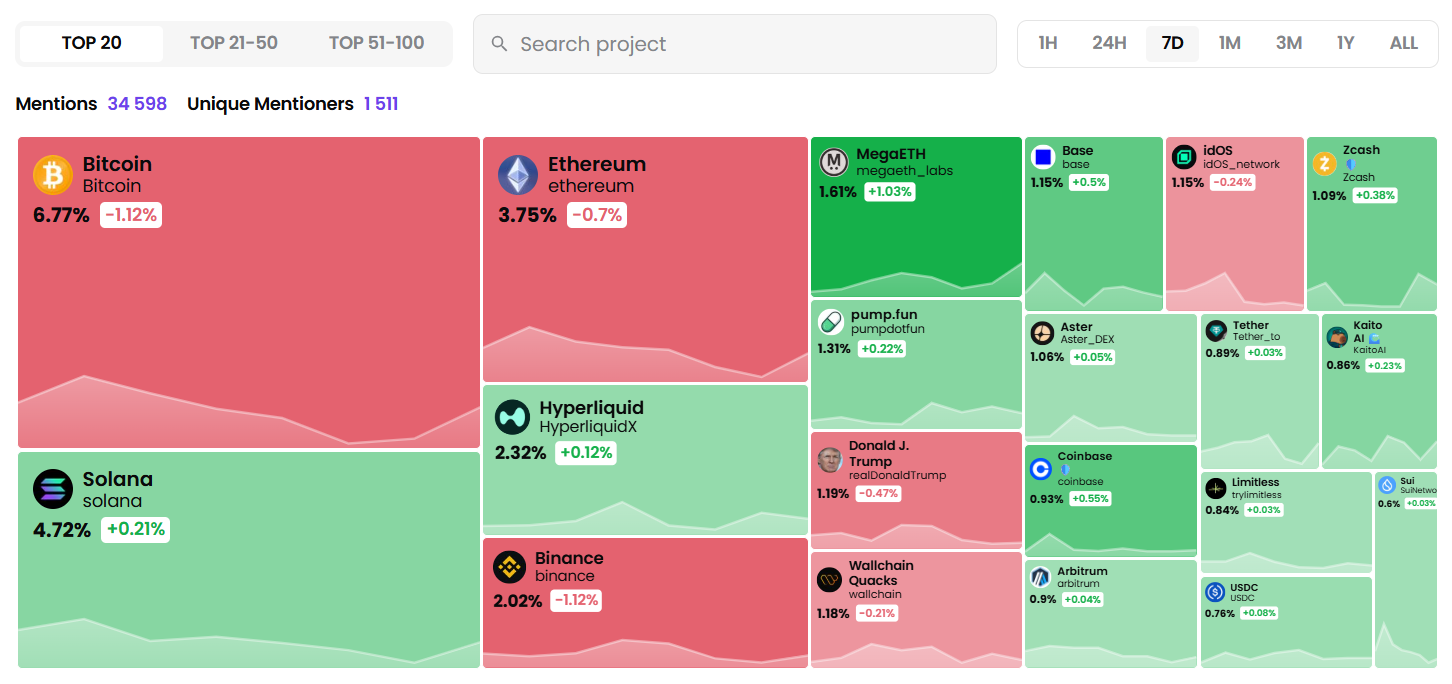Click the Aster_DEX handle text
This screenshot has width=1452, height=684.
pos(1088,340)
